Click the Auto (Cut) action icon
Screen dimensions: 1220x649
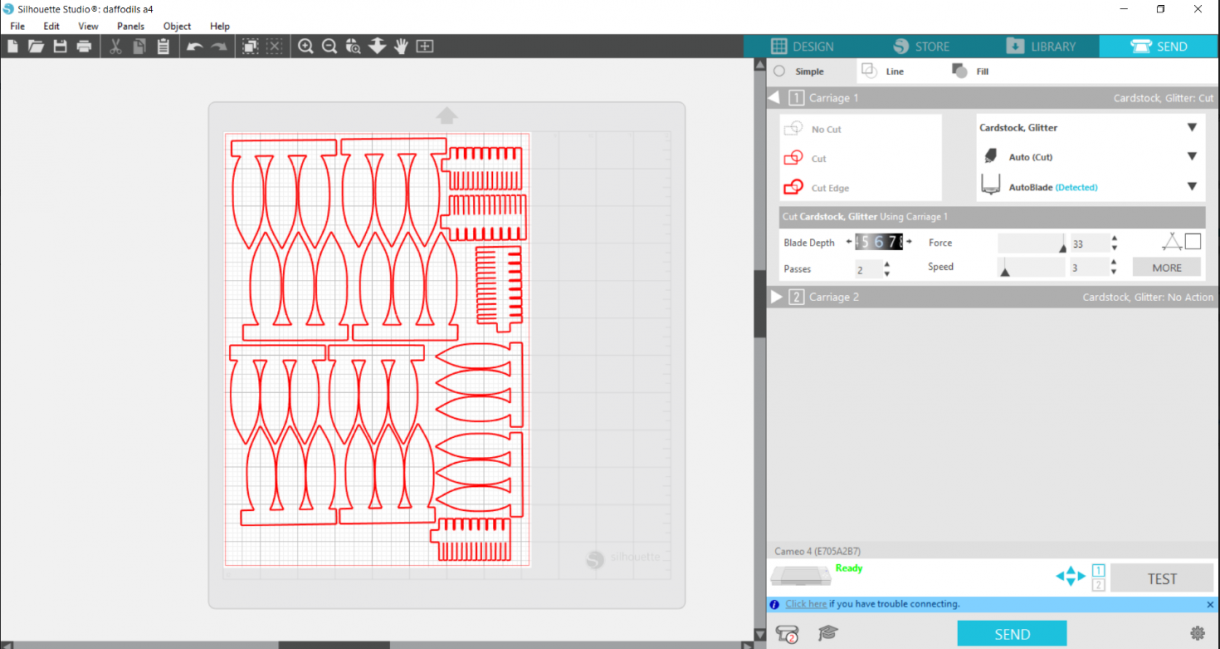(992, 156)
